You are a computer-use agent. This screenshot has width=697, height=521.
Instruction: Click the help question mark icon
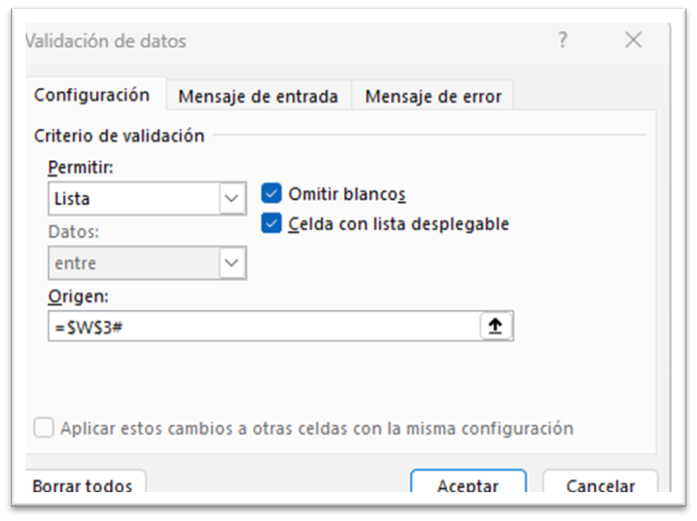(x=563, y=41)
